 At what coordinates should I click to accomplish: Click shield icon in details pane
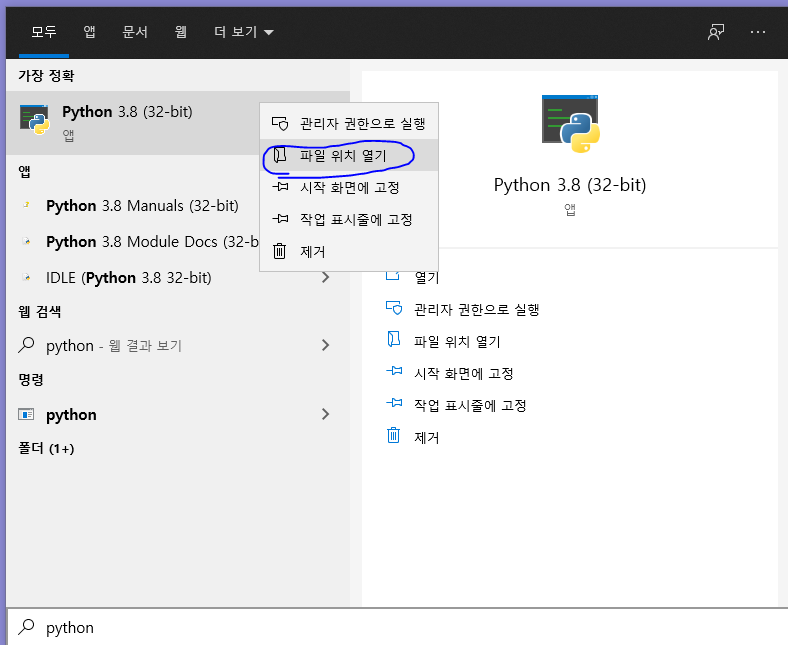pos(394,308)
